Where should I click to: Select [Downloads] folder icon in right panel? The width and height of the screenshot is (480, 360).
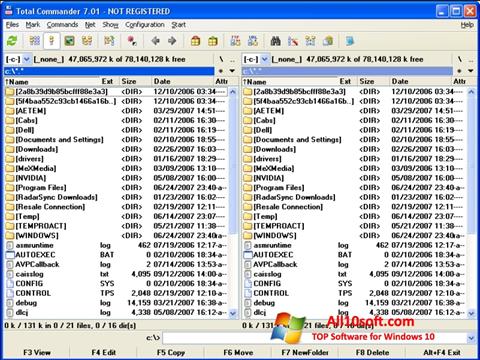pyautogui.click(x=248, y=149)
